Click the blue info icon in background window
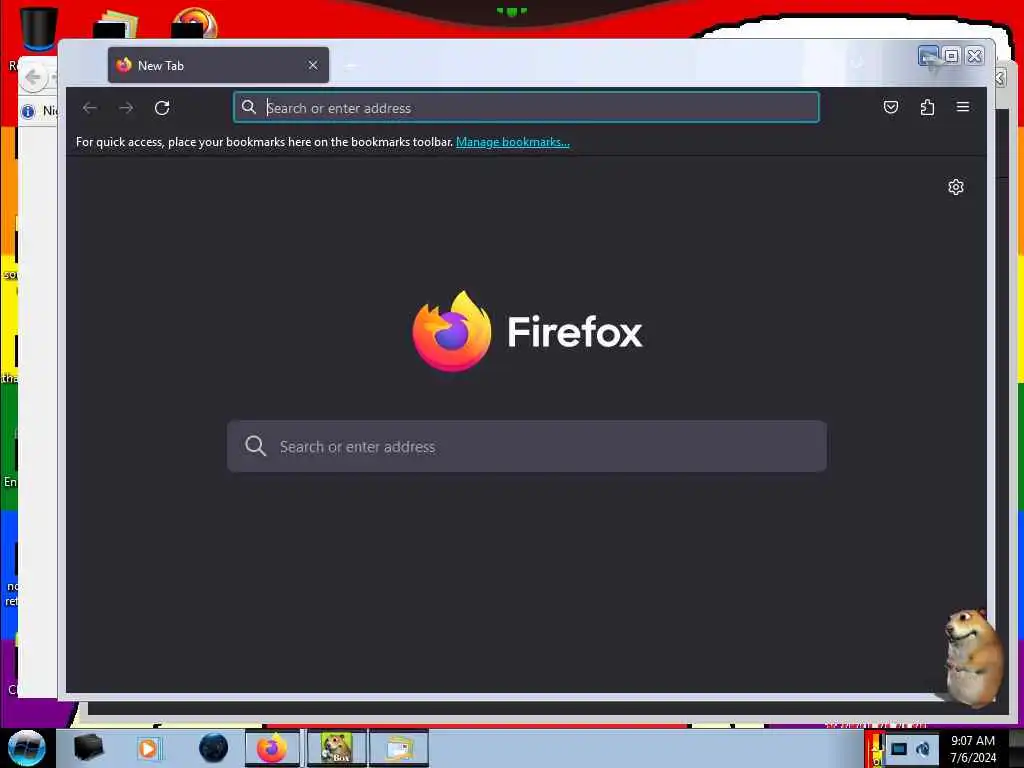 click(28, 112)
